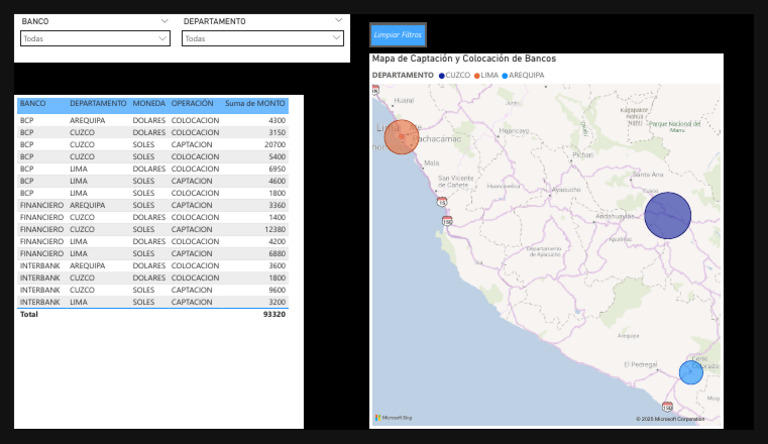Click the Limpiar Filtros button
This screenshot has height=444, width=768.
(398, 35)
